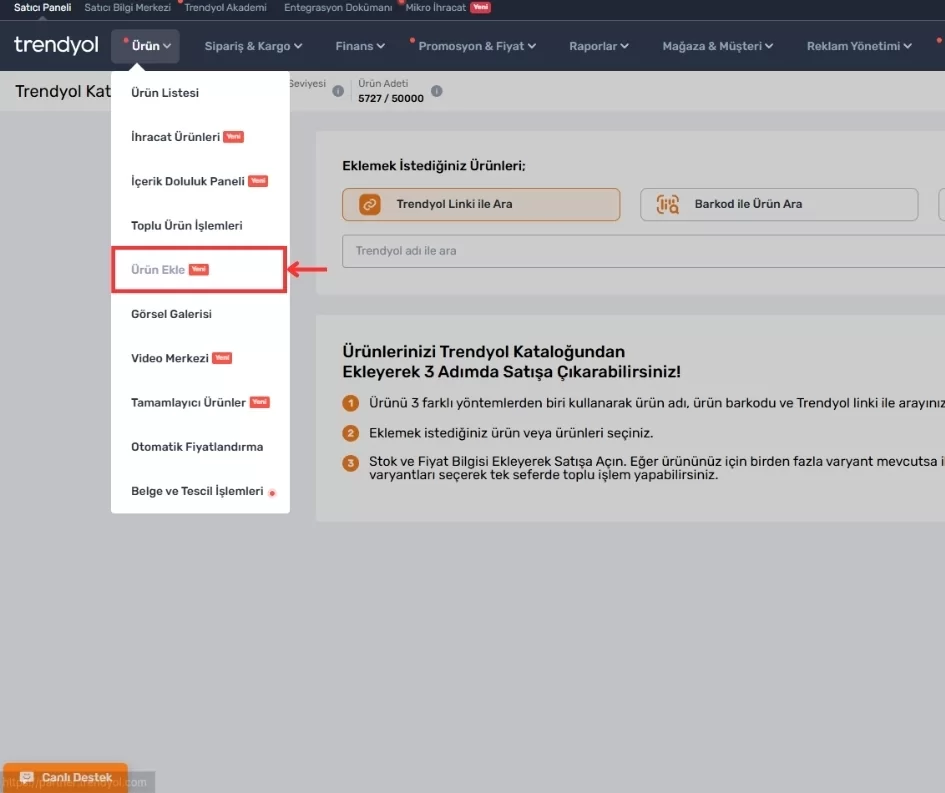Switch to Satıcı Paneli tab
This screenshot has width=945, height=793.
click(42, 8)
